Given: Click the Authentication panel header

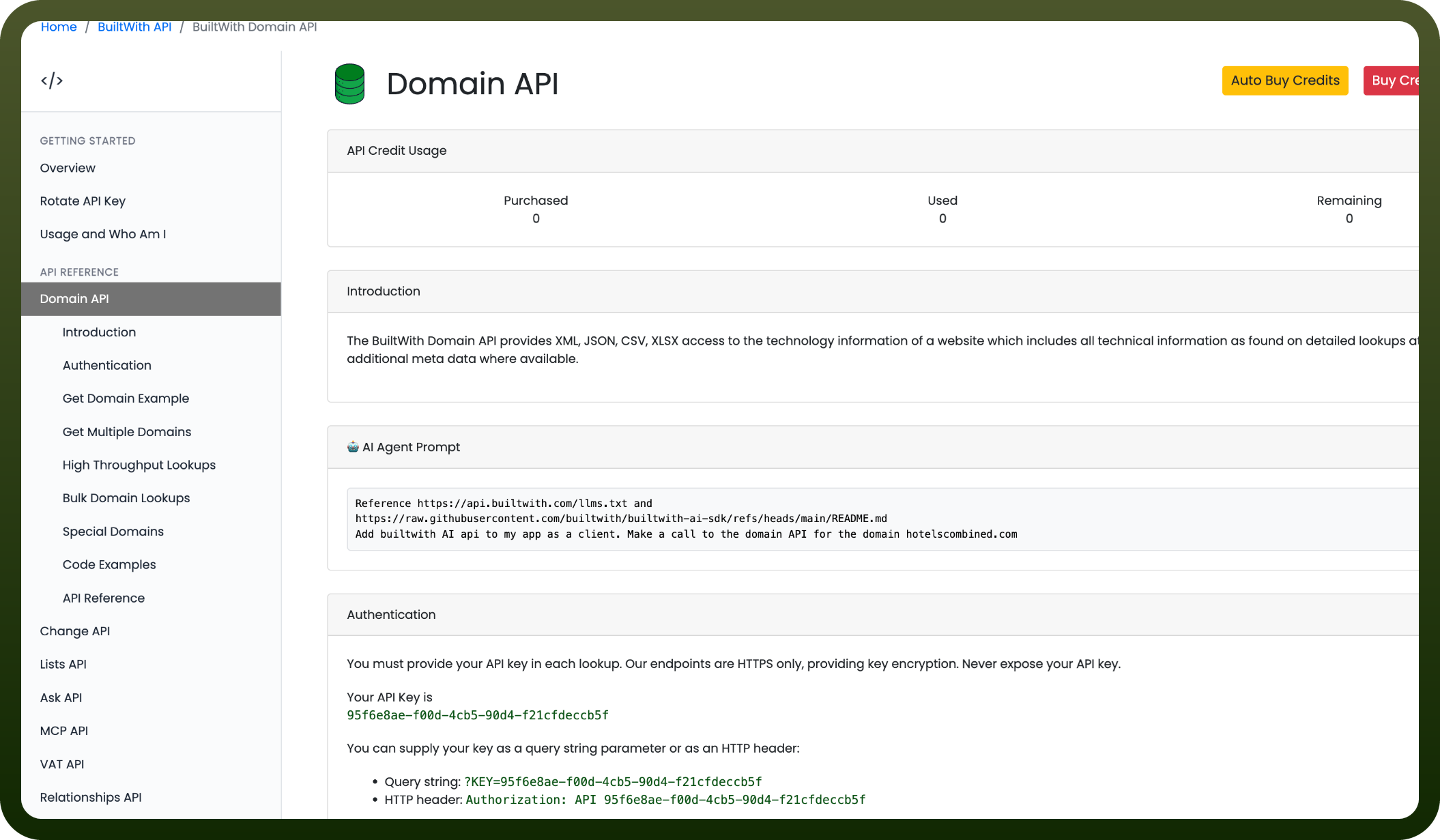Looking at the screenshot, I should pos(873,615).
